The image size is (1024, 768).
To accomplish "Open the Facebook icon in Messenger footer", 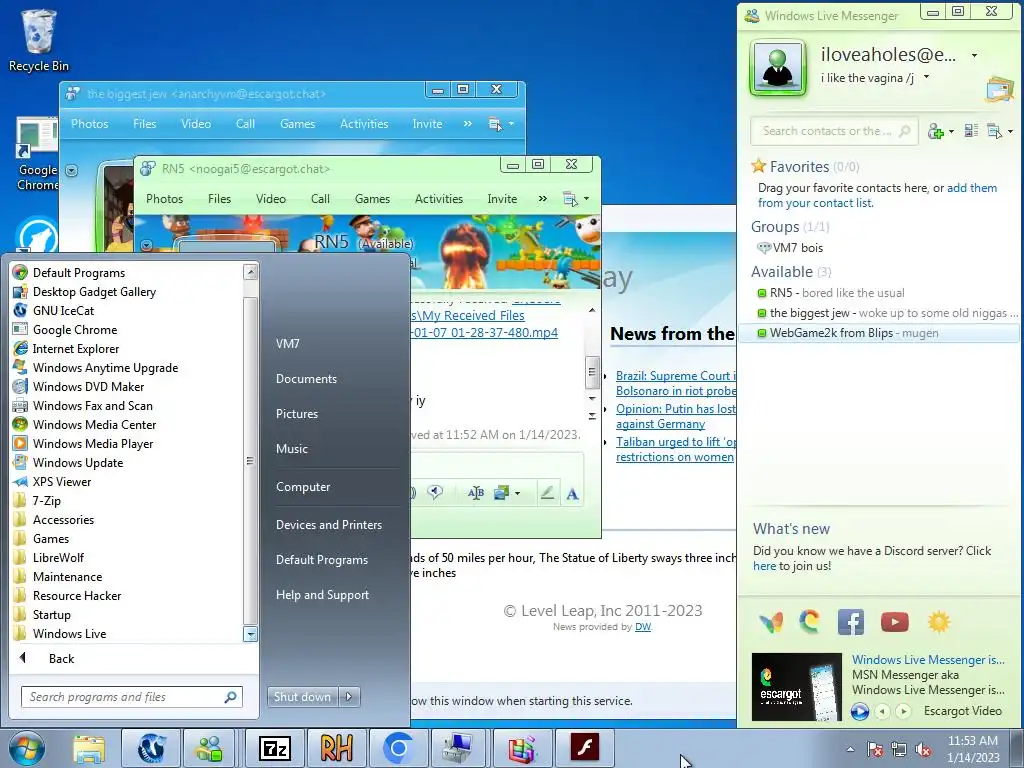I will click(850, 622).
